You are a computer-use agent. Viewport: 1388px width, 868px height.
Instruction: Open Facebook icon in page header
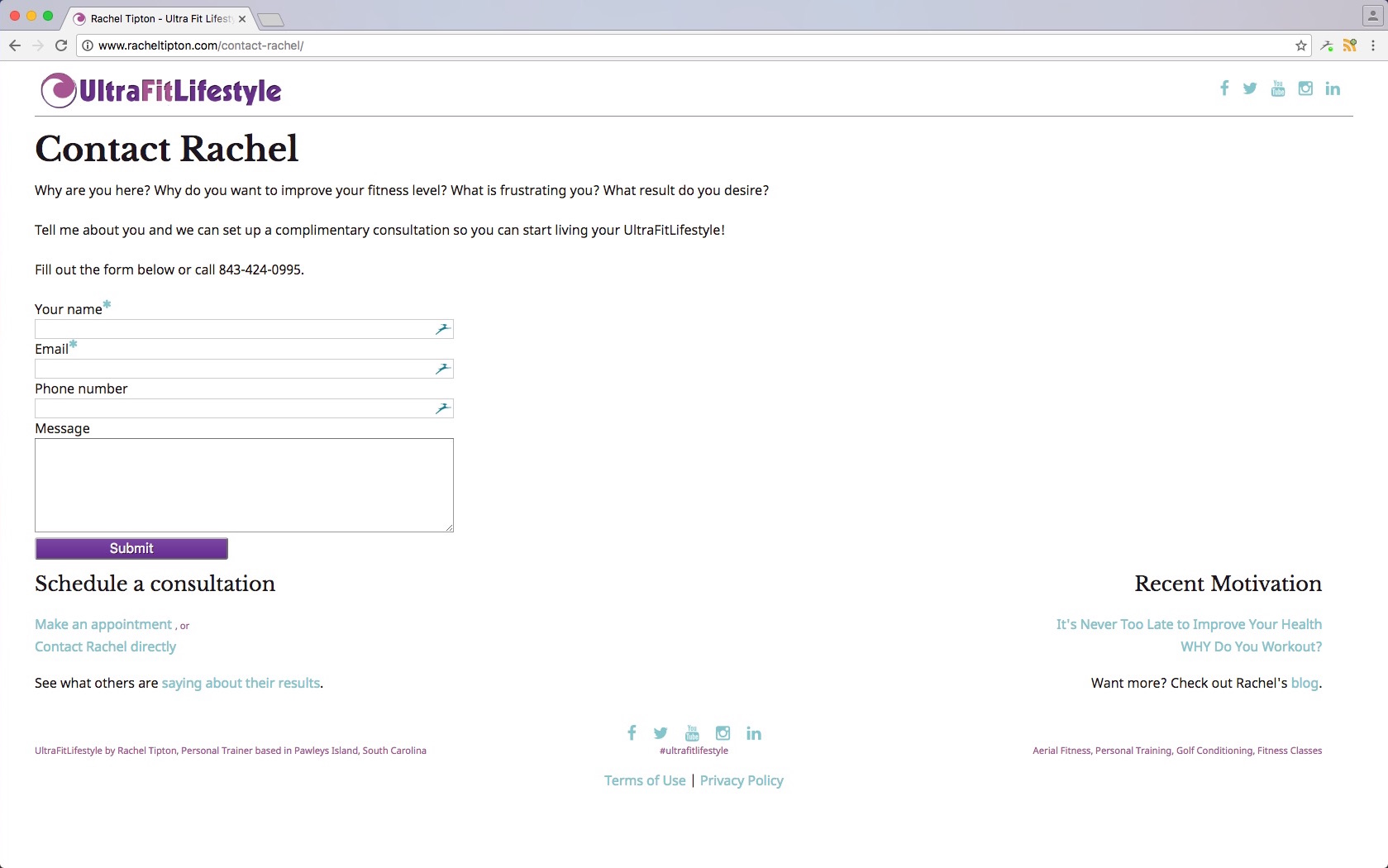pos(1224,88)
